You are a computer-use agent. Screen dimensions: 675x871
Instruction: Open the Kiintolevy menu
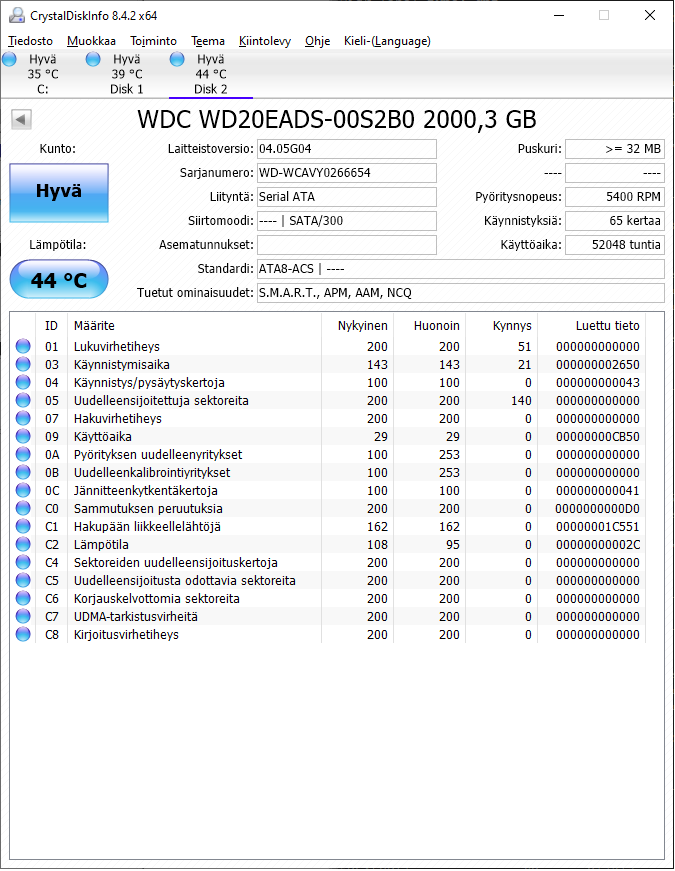pyautogui.click(x=264, y=41)
